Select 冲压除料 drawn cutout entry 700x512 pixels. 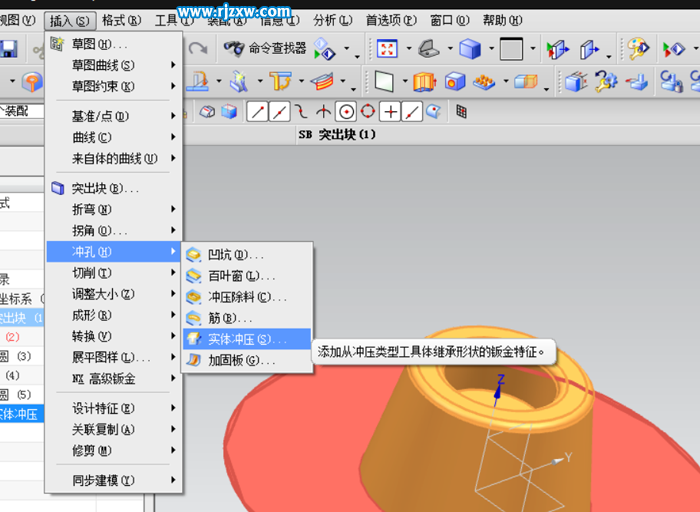[x=246, y=297]
